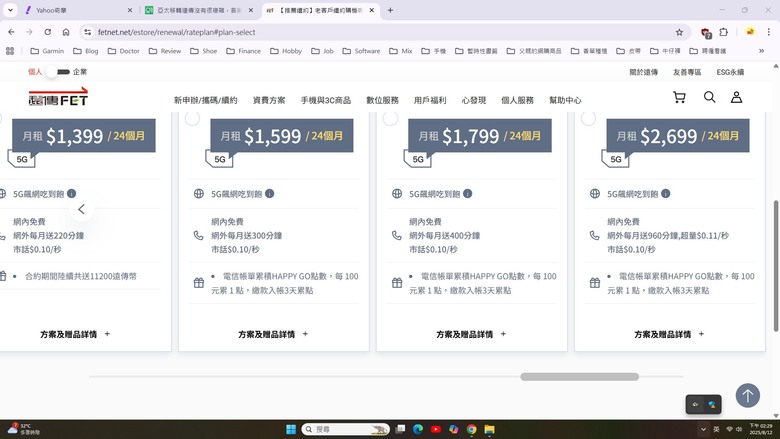Viewport: 780px width, 439px height.
Task: Click the page vertical scrollbar thumb
Action: (776, 265)
